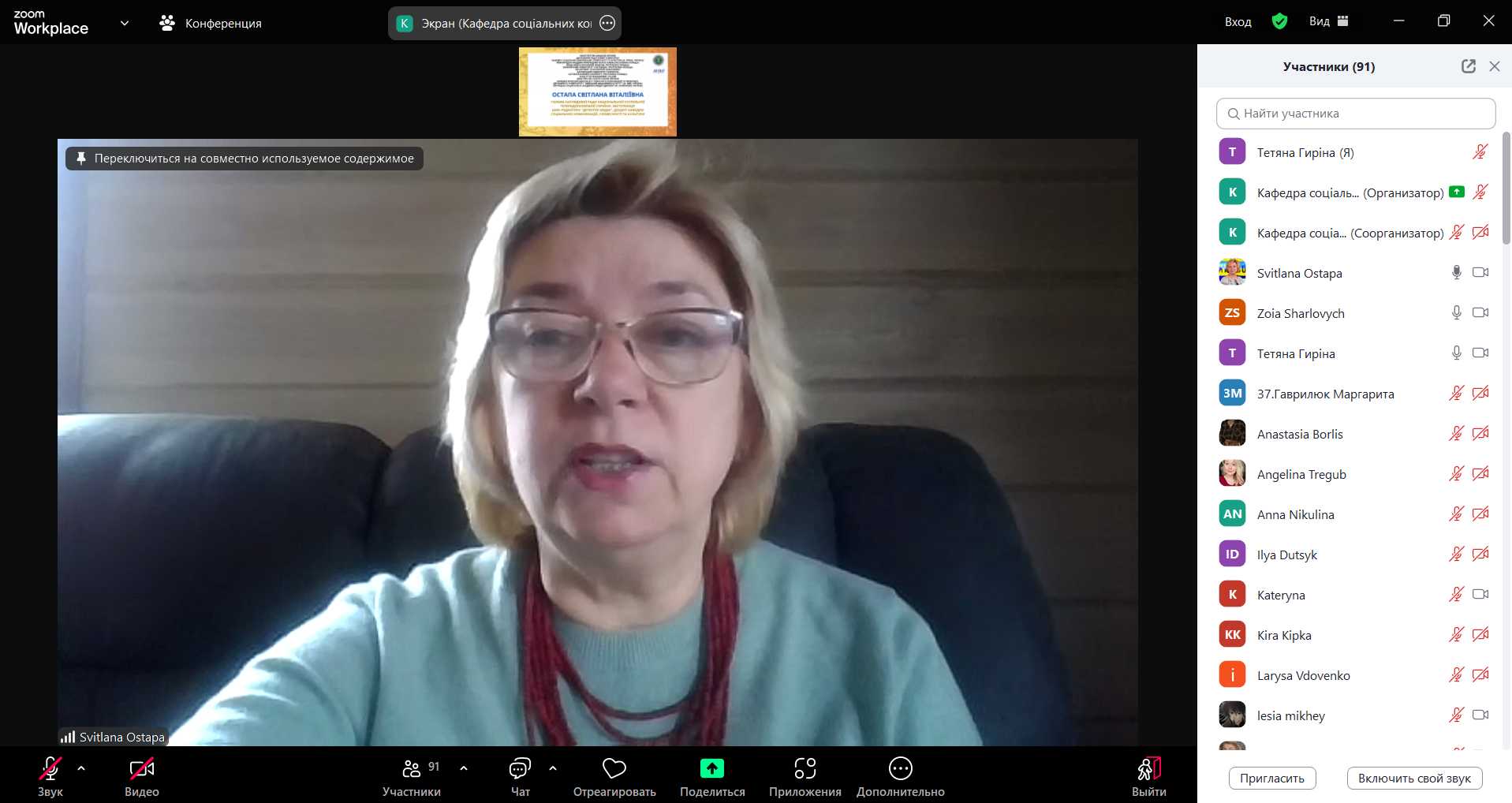Open the Вид view menu

pos(1329,21)
